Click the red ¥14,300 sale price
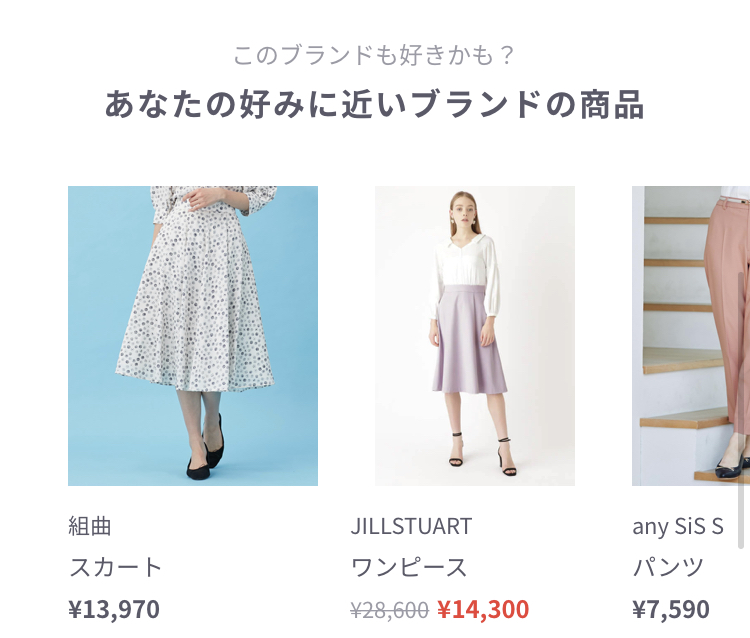The width and height of the screenshot is (750, 638). (x=483, y=609)
